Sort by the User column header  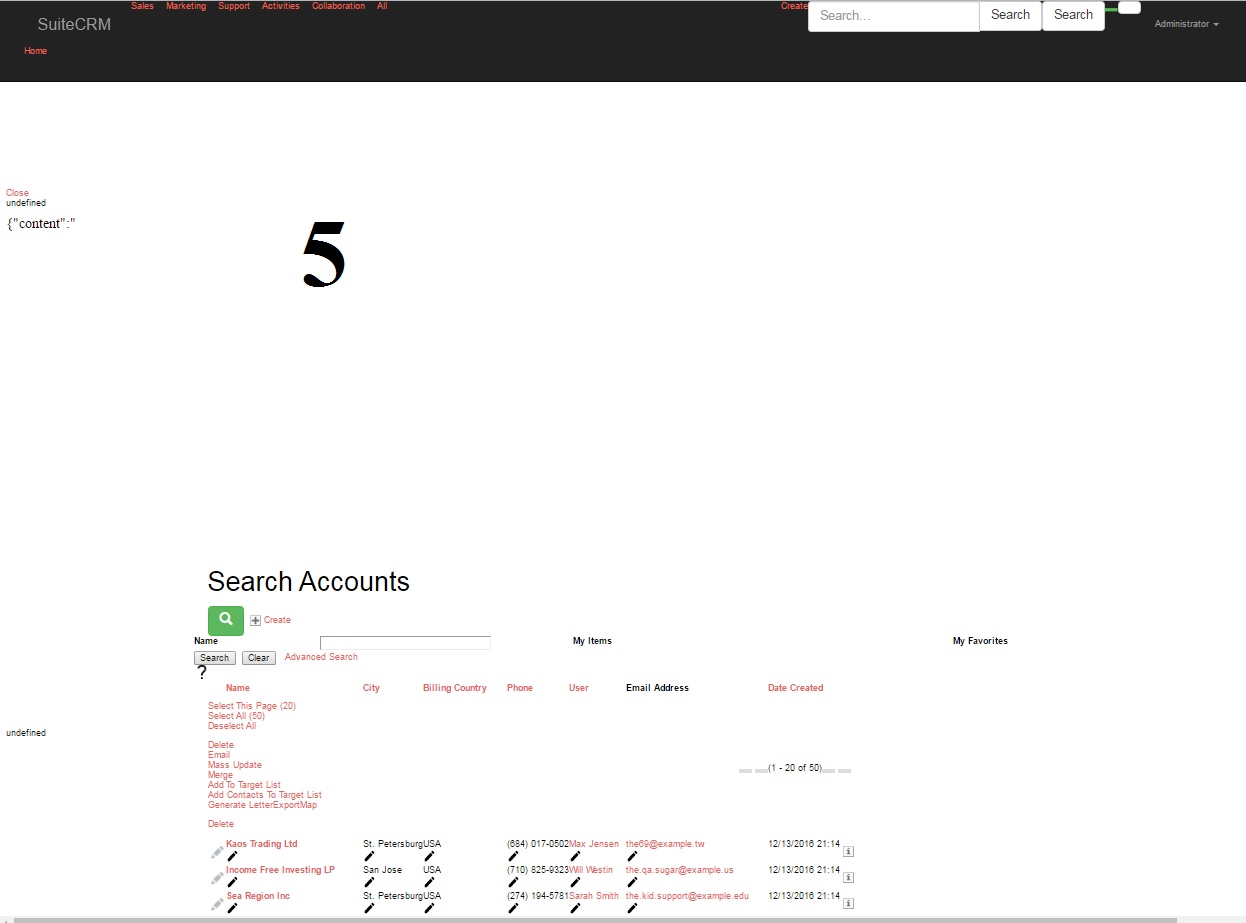579,688
